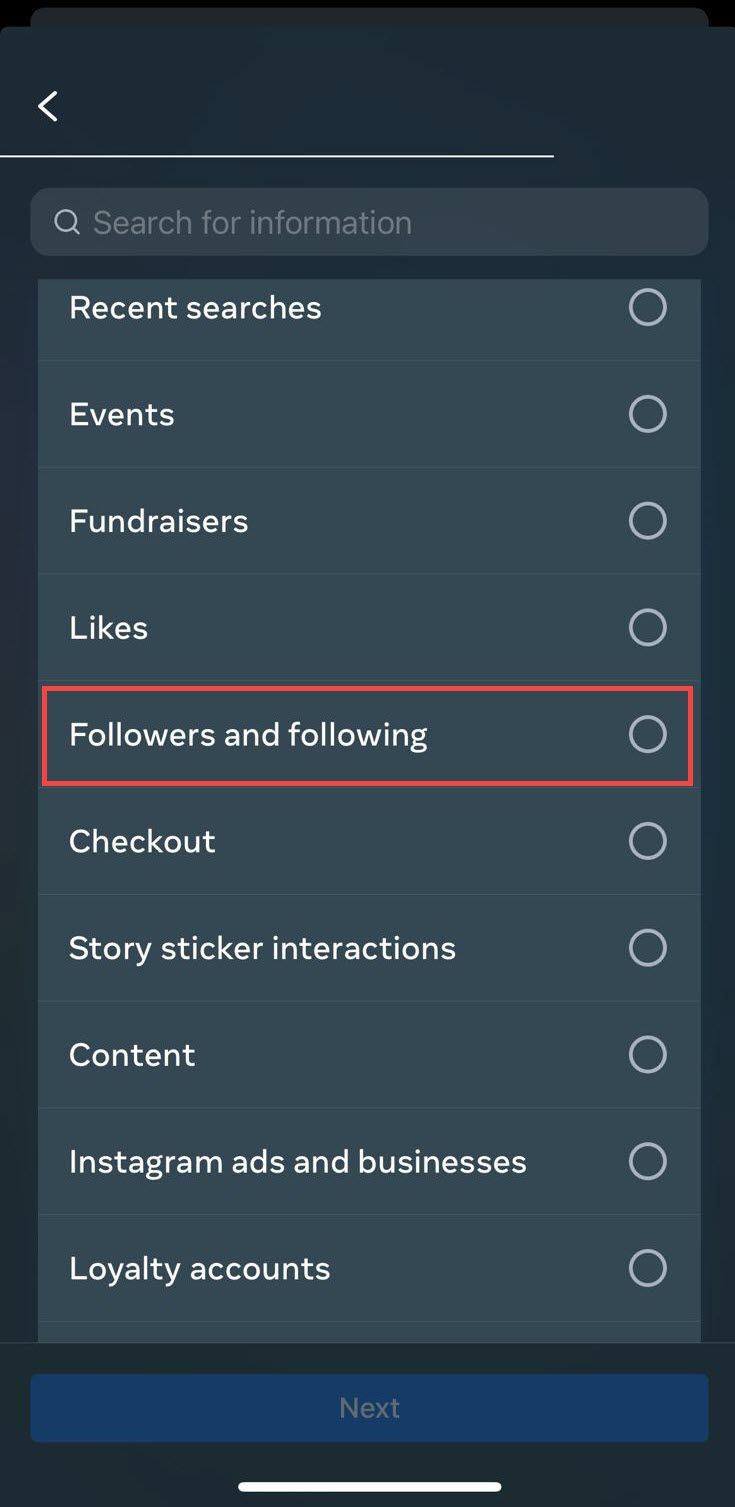This screenshot has width=735, height=1507.
Task: Tap the Events row label
Action: tap(121, 413)
